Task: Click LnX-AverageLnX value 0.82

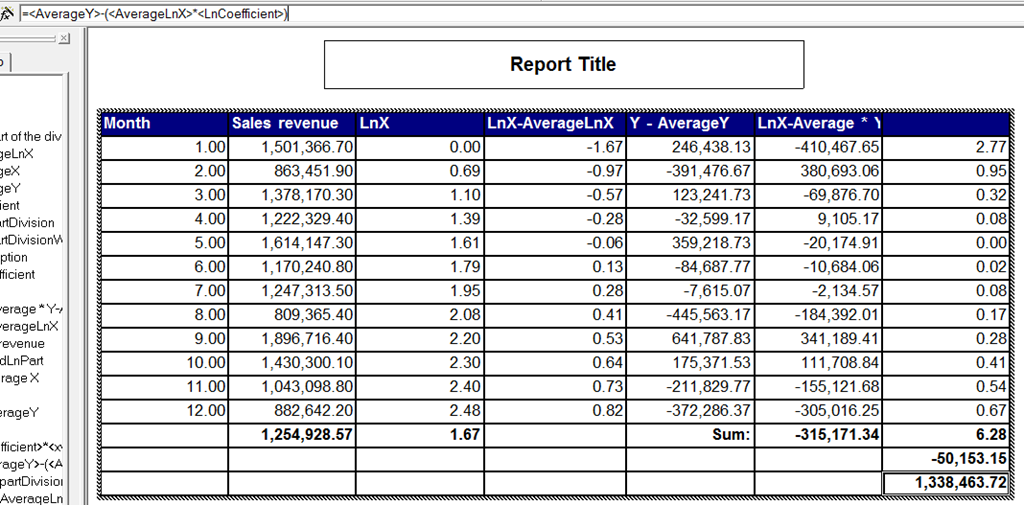Action: (554, 410)
